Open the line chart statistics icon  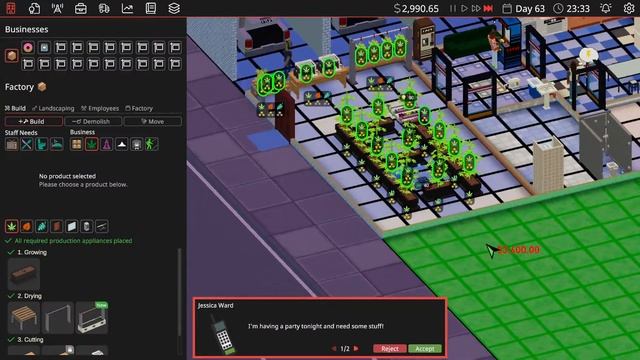127,8
